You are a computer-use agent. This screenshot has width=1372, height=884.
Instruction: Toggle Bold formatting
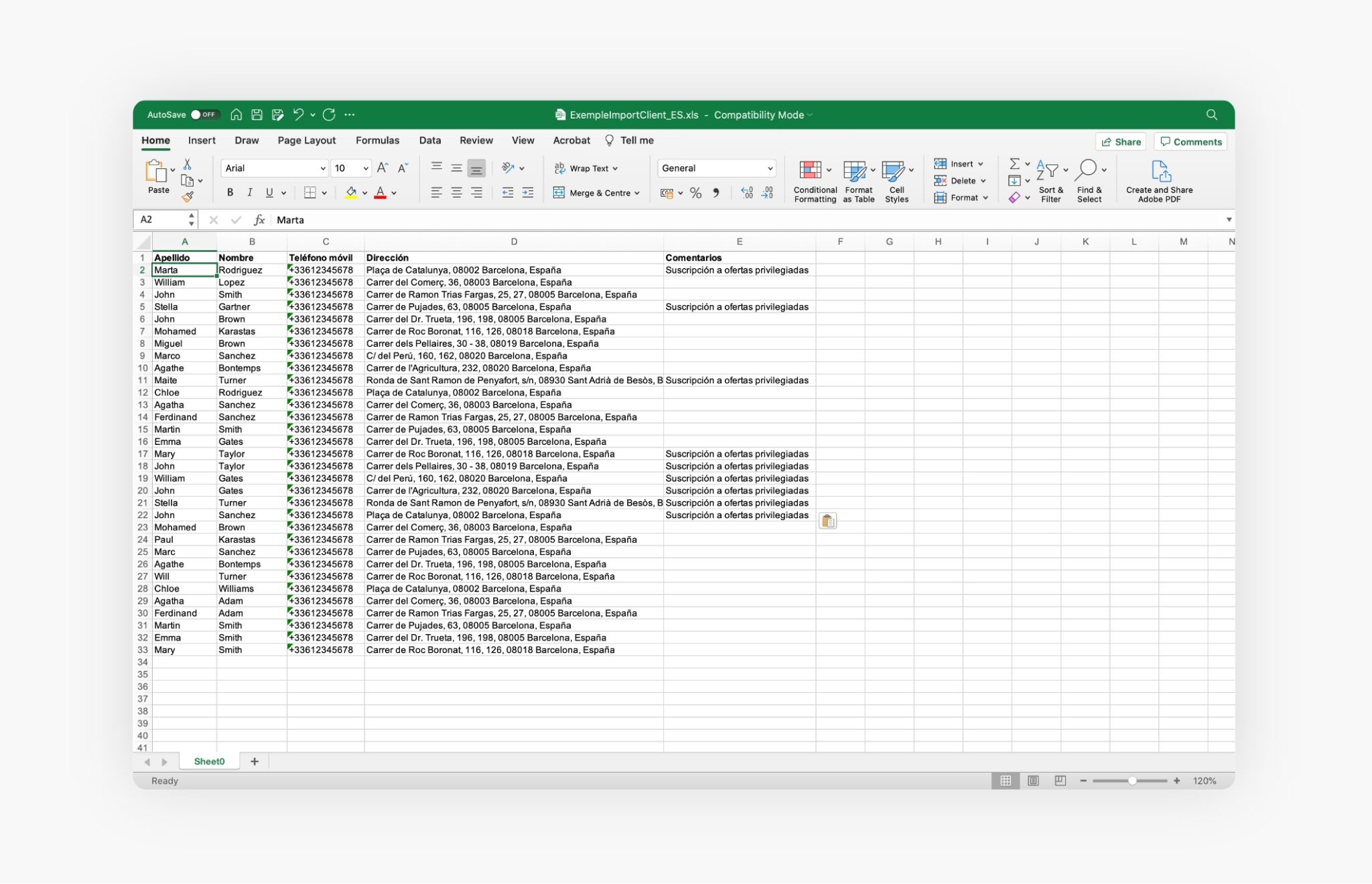[x=230, y=193]
